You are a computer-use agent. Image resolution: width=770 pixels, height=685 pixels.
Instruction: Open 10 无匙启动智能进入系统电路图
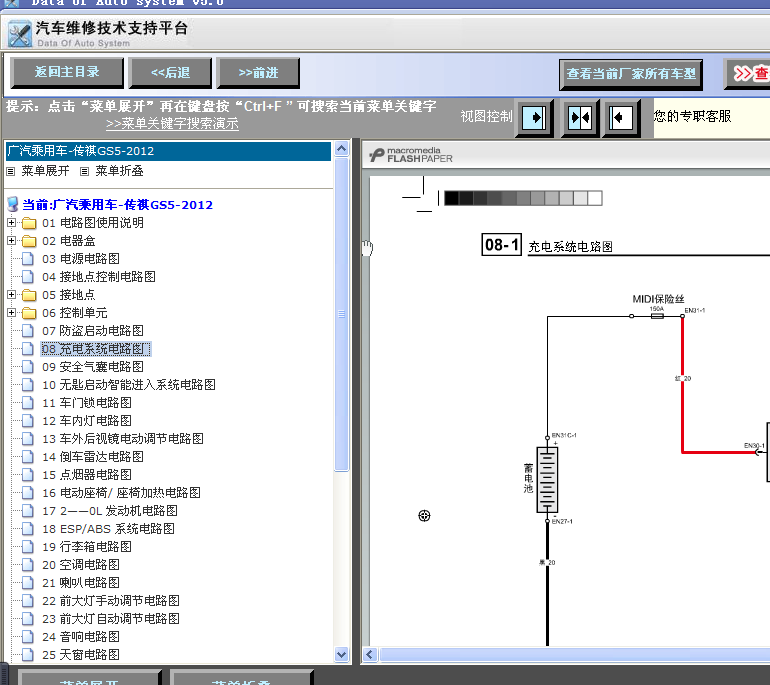(x=129, y=385)
